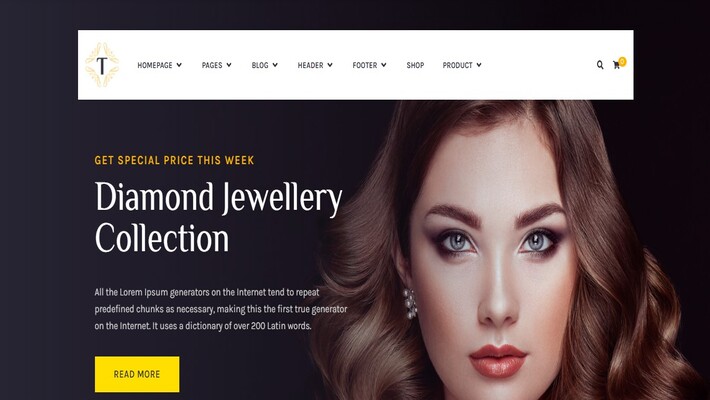Expand the Footer dropdown chevron

(x=384, y=65)
